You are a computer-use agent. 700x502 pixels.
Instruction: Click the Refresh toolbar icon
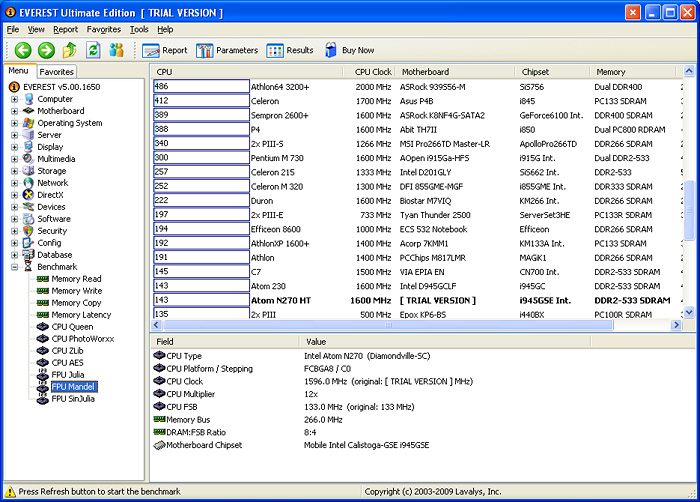[93, 50]
